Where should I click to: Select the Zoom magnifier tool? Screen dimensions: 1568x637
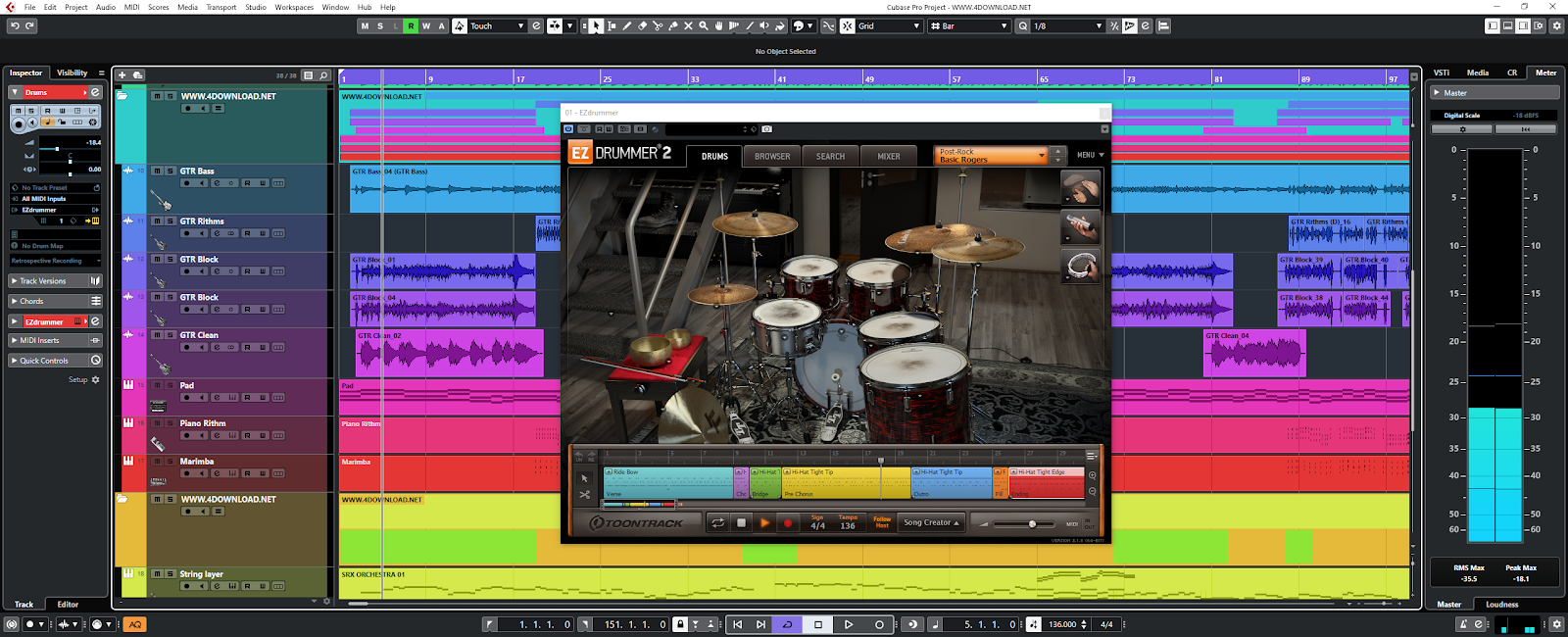pos(703,26)
